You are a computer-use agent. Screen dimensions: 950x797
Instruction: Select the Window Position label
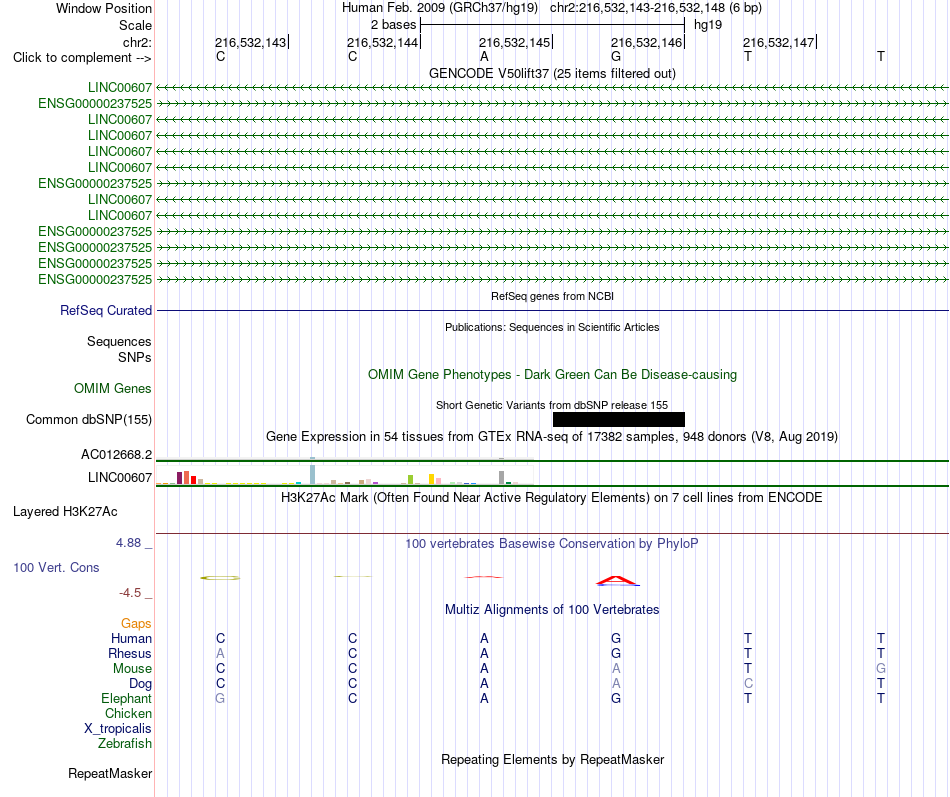(x=104, y=8)
